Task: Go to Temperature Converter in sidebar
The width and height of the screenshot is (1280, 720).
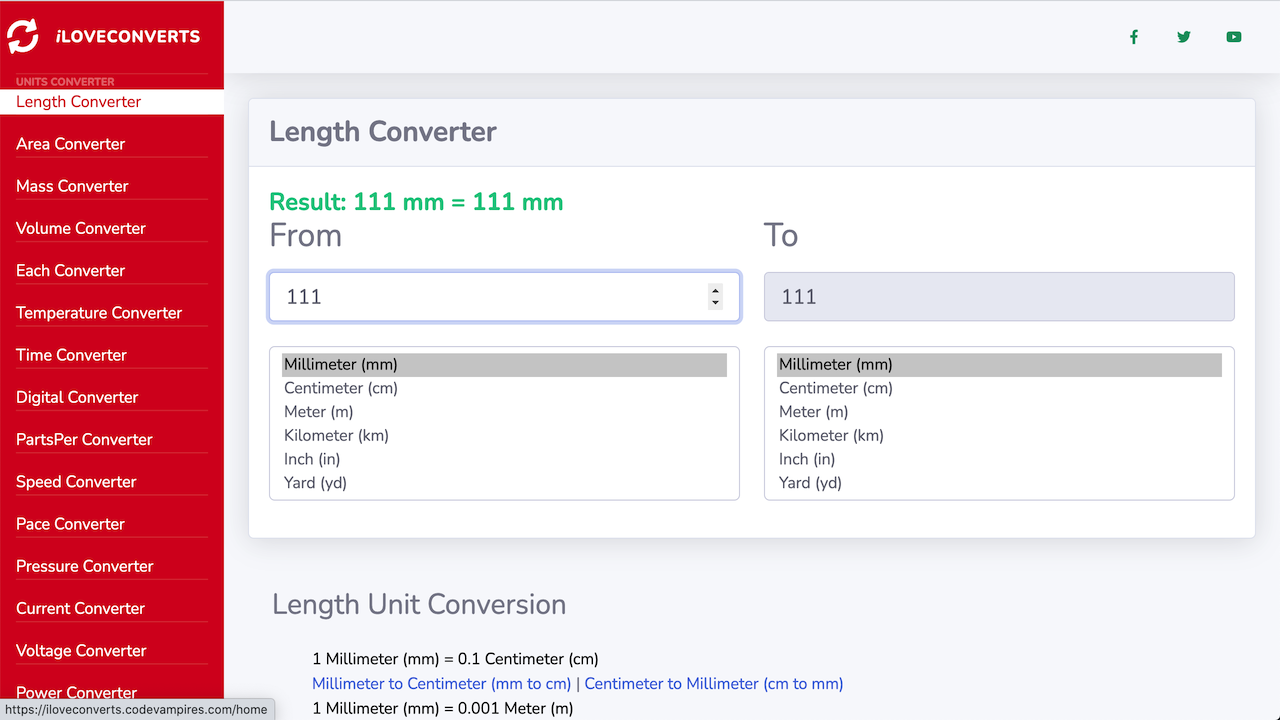Action: 99,313
